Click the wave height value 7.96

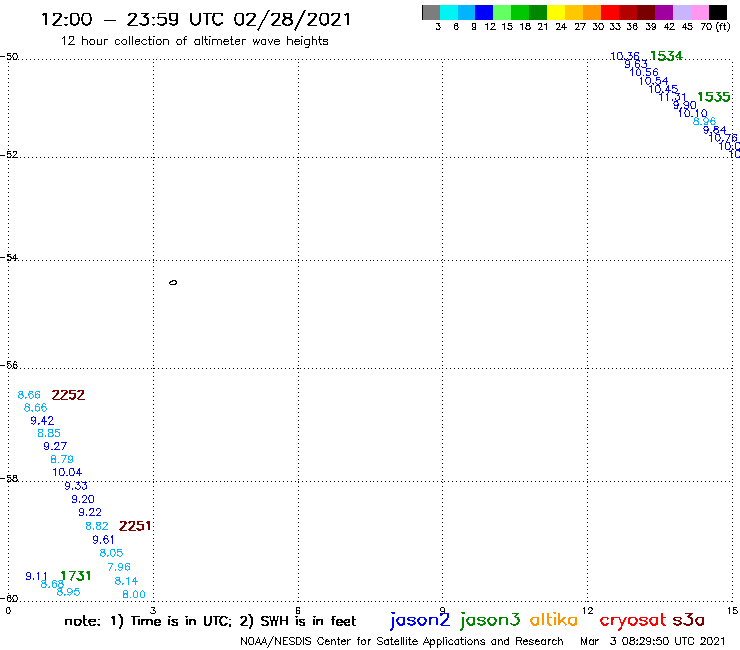[119, 567]
